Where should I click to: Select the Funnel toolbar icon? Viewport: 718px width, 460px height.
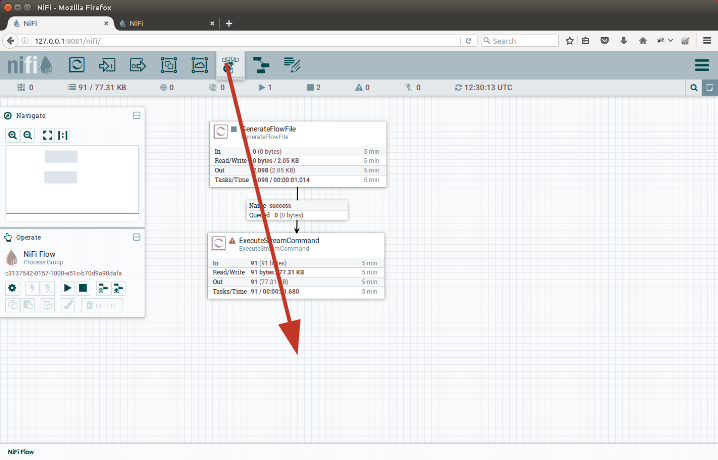click(x=230, y=65)
